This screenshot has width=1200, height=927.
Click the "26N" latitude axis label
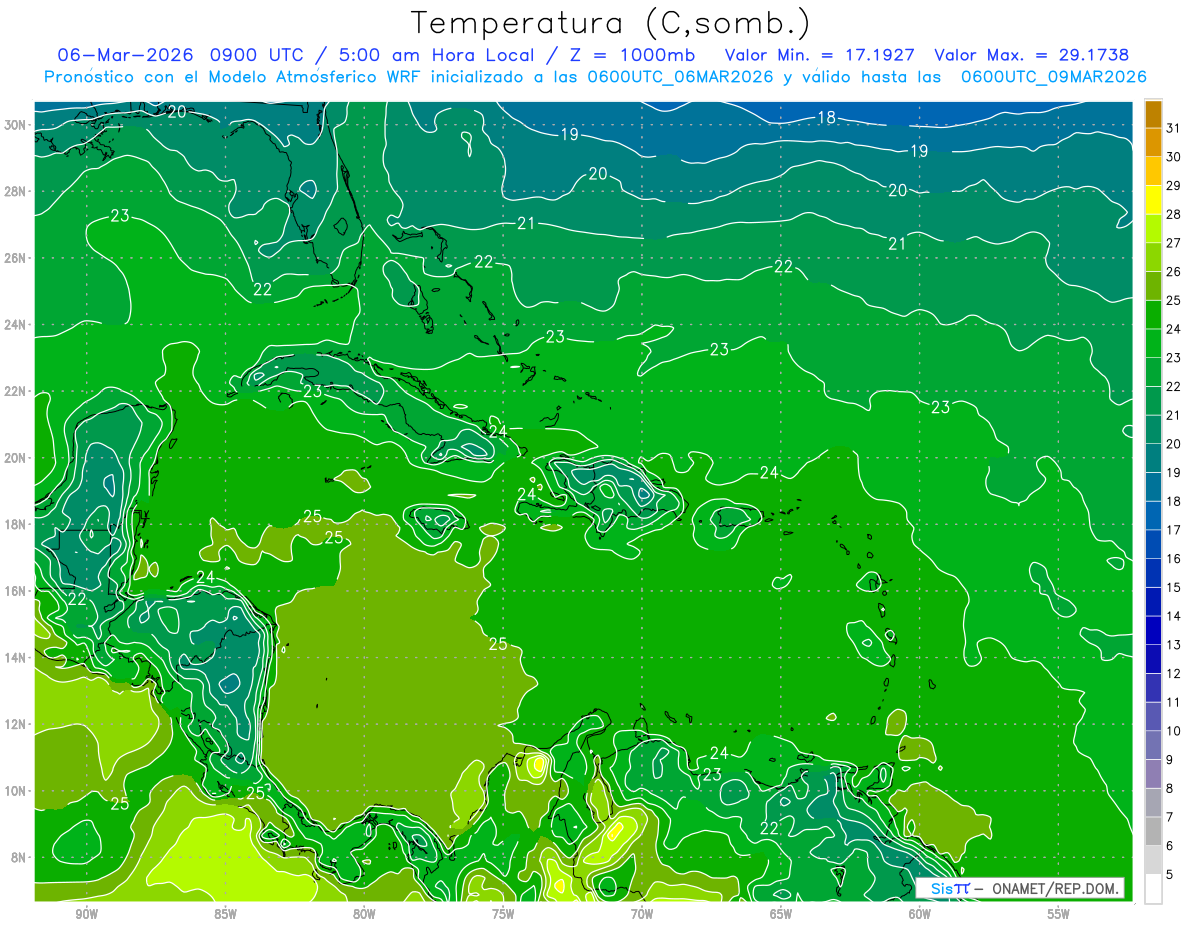[14, 258]
